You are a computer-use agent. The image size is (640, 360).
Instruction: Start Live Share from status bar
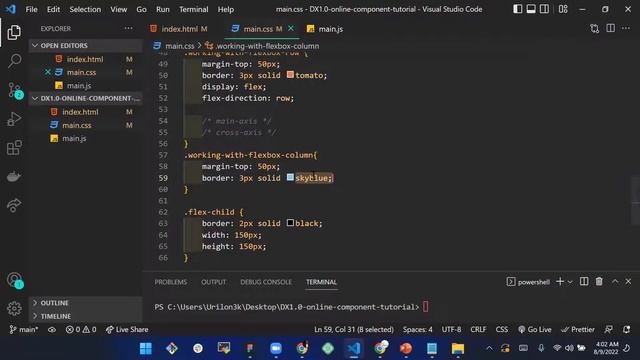[127, 329]
